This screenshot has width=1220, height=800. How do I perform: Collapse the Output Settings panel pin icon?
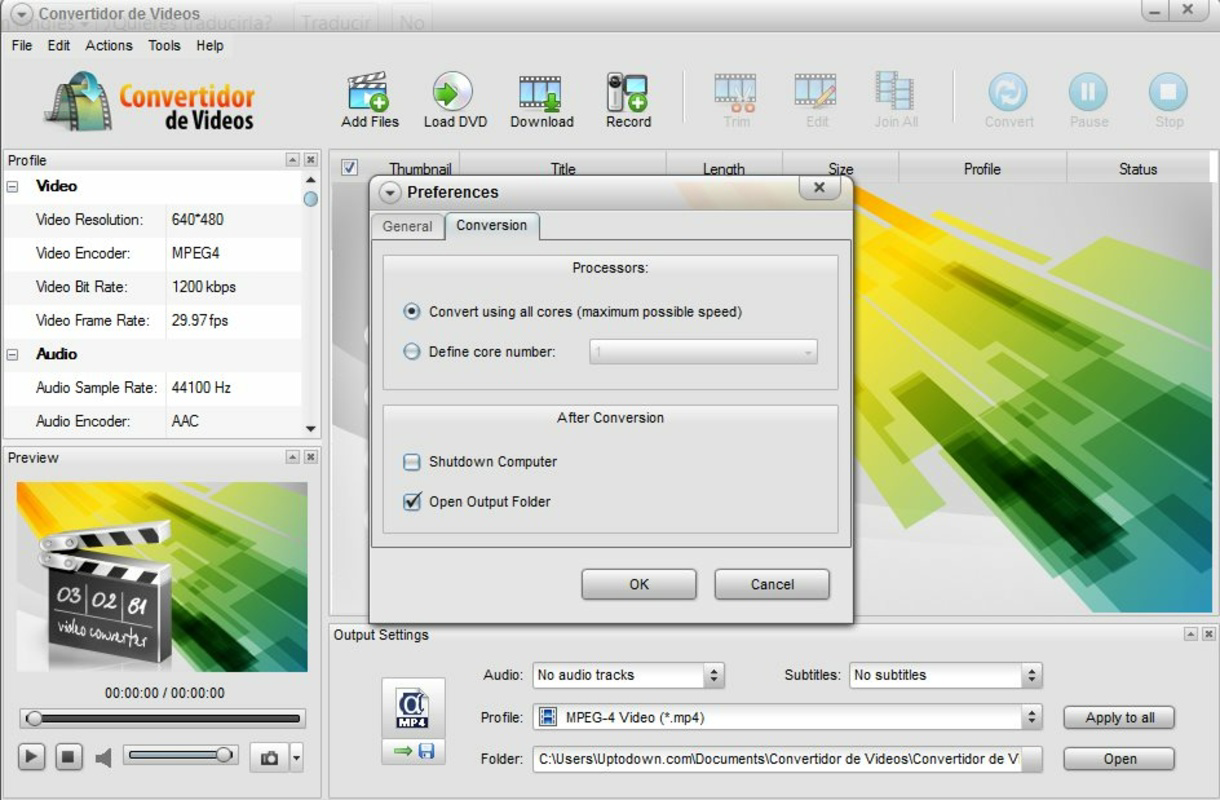[1191, 634]
